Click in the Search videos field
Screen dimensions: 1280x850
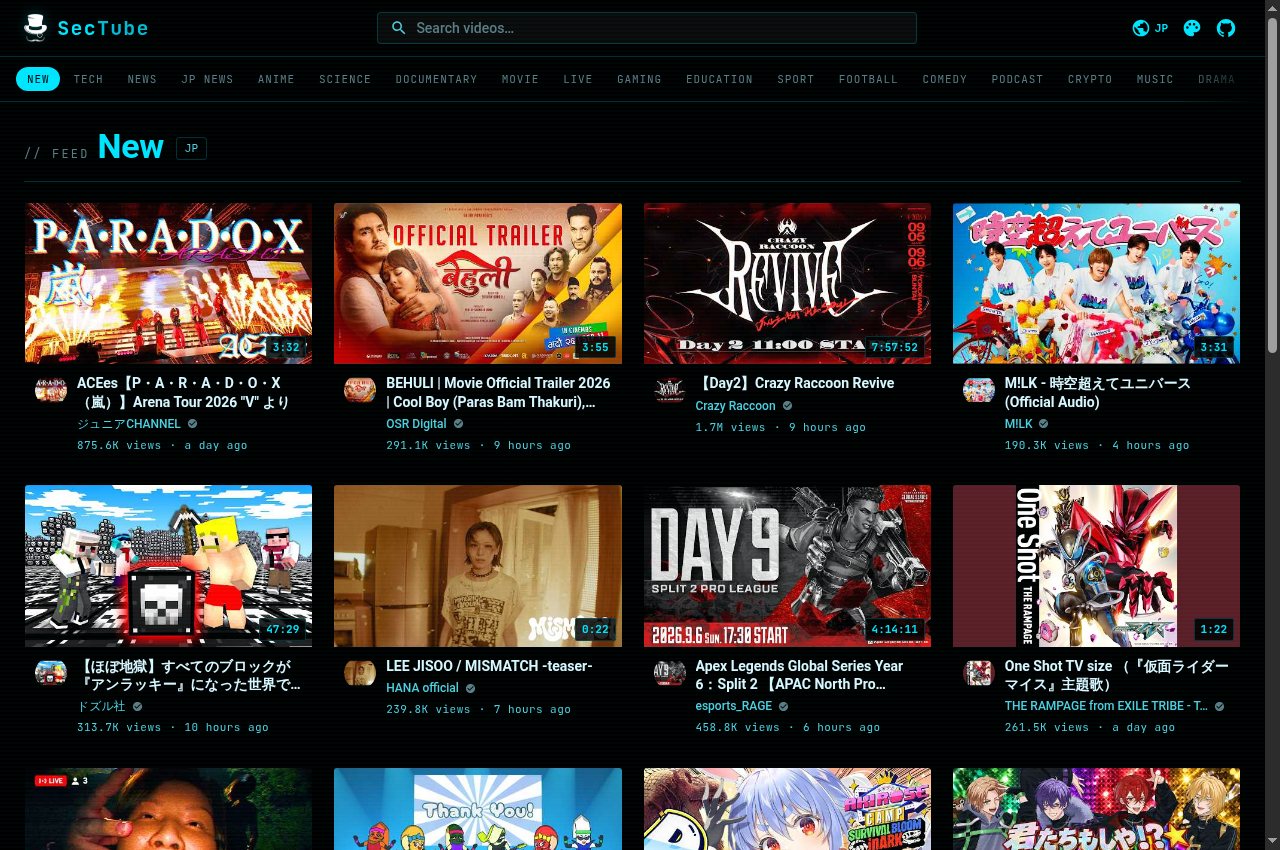click(x=646, y=28)
